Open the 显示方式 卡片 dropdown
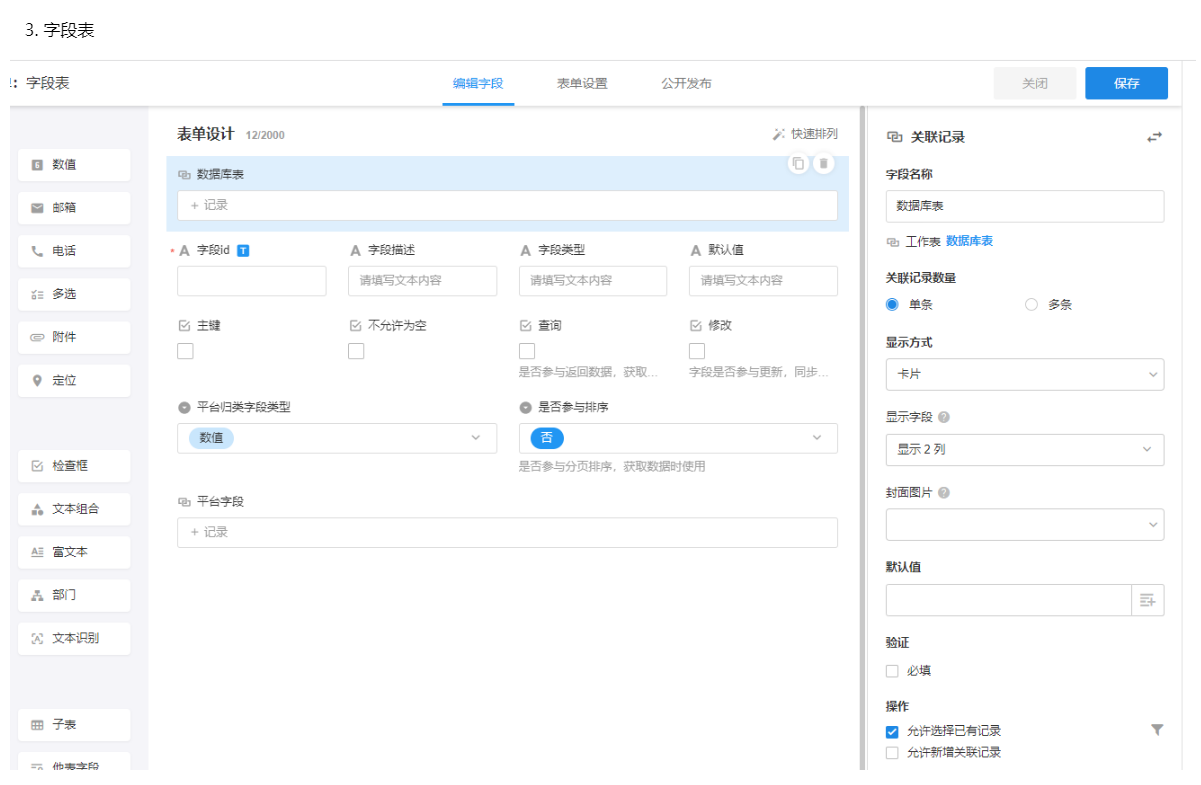Screen dimensions: 1201x785 pos(1024,374)
